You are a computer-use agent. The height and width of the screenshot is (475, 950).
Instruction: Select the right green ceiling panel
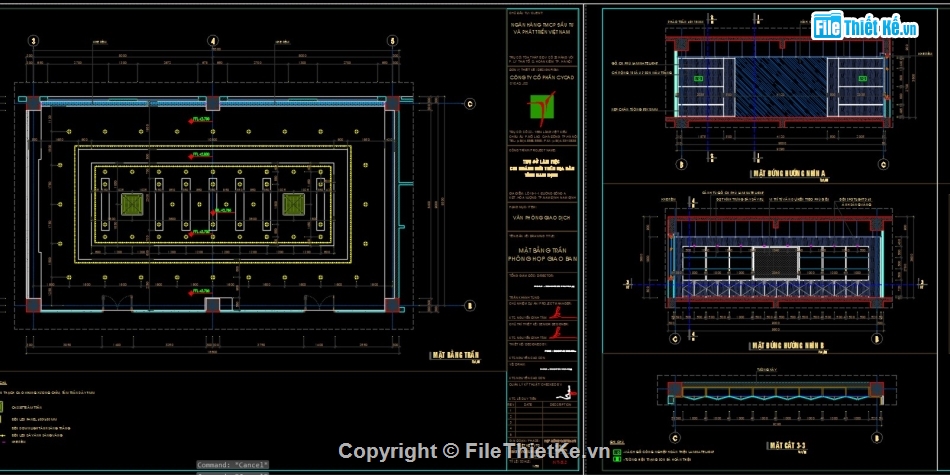[293, 204]
